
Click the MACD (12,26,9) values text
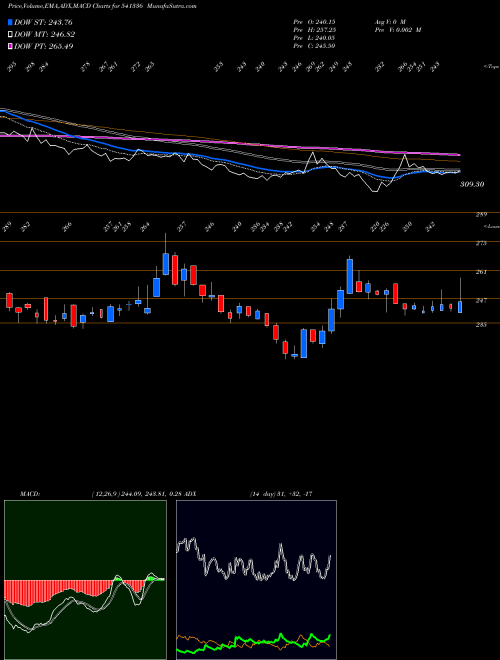tap(136, 494)
